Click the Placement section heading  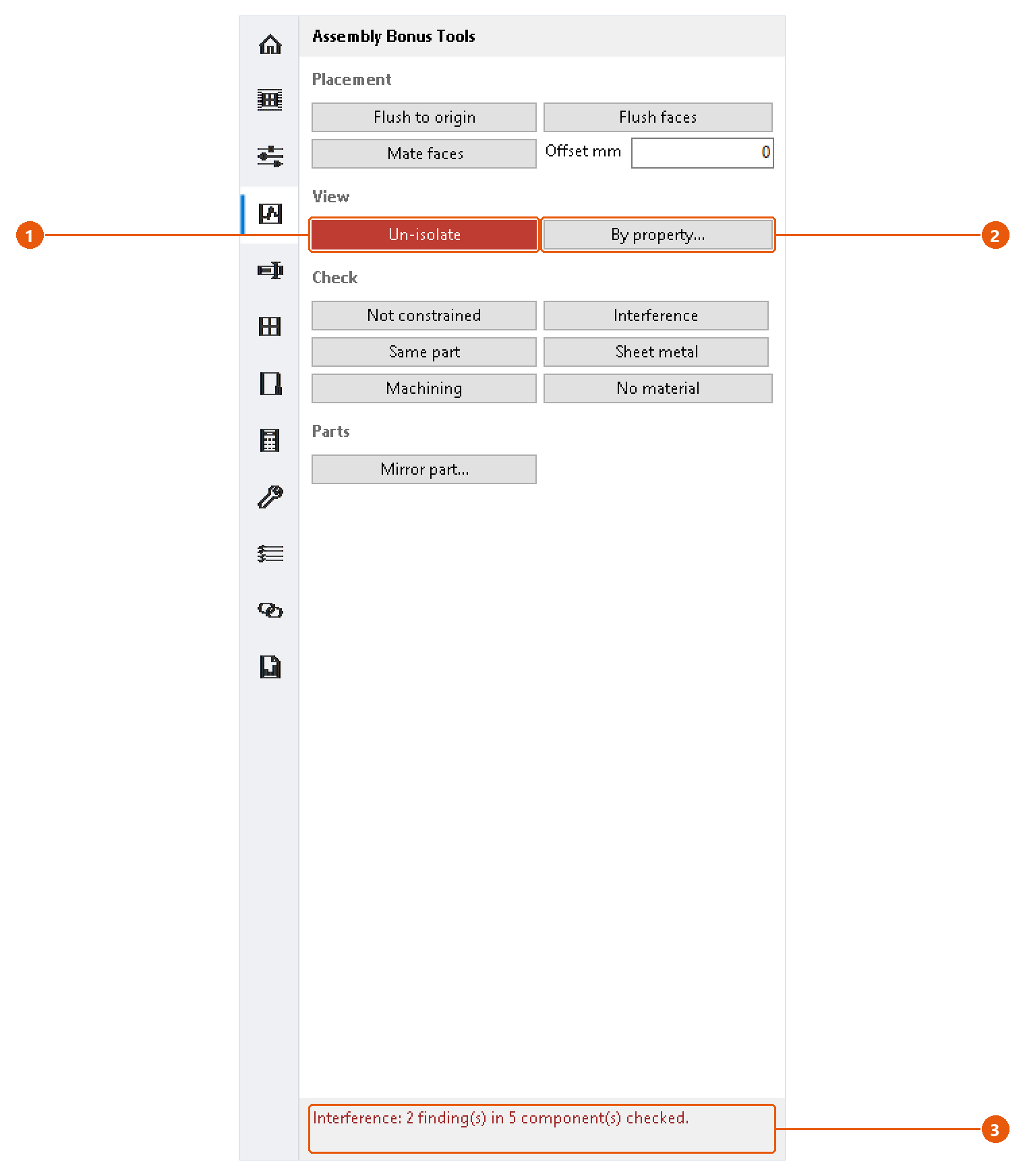pyautogui.click(x=351, y=80)
